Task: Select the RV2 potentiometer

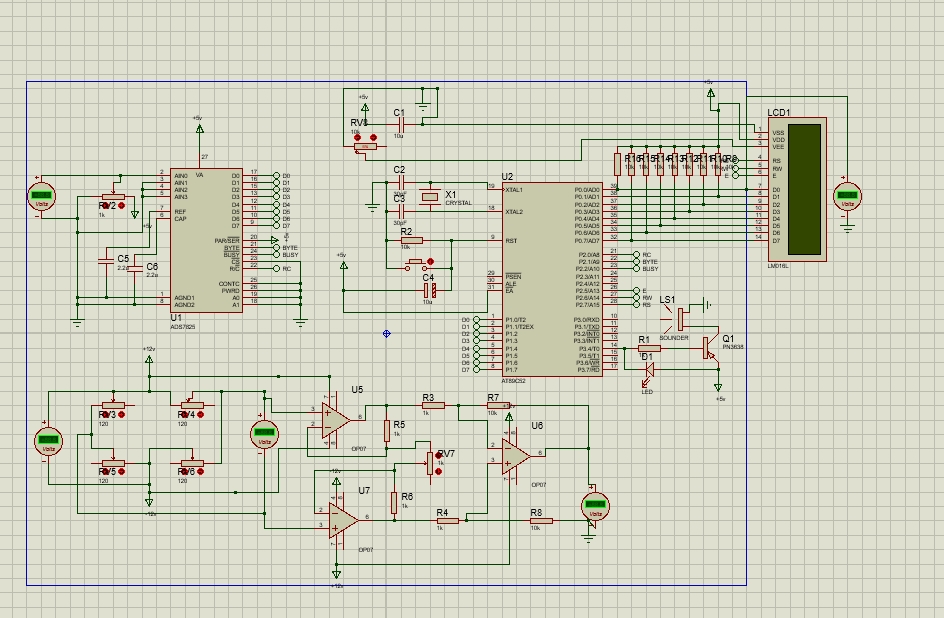Action: [113, 197]
